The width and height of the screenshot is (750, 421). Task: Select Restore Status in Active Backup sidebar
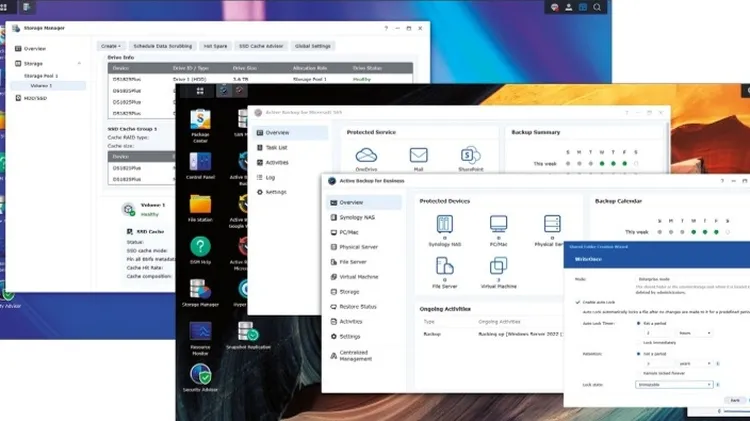357,306
